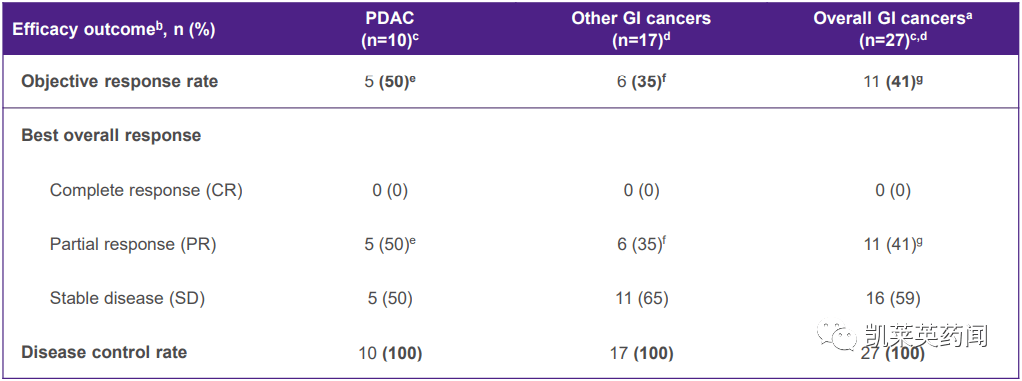The height and width of the screenshot is (381, 1022).
Task: Click PDAC objective response value 5 (50)
Action: (390, 81)
